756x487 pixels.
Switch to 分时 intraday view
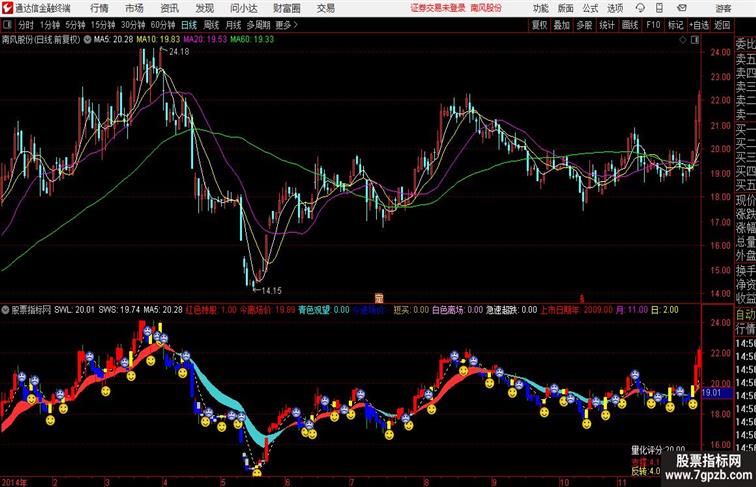[x=26, y=25]
